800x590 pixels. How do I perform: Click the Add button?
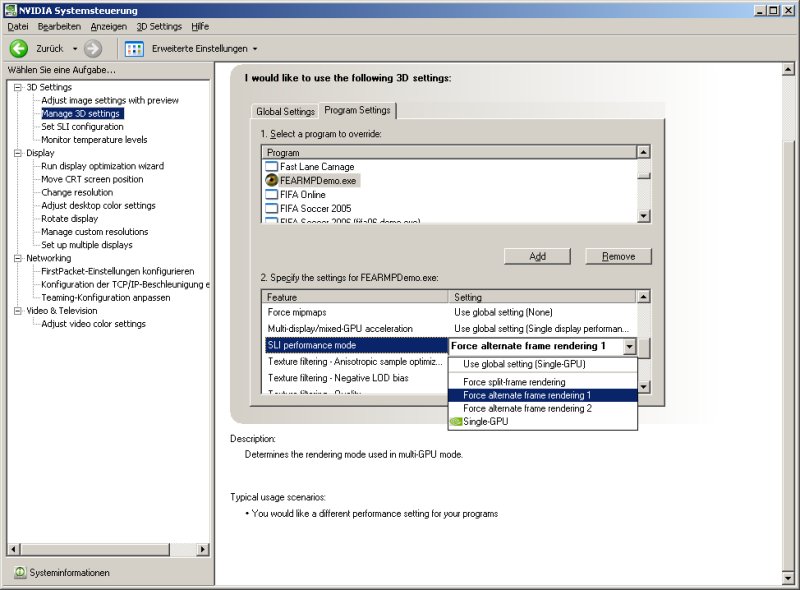(537, 256)
